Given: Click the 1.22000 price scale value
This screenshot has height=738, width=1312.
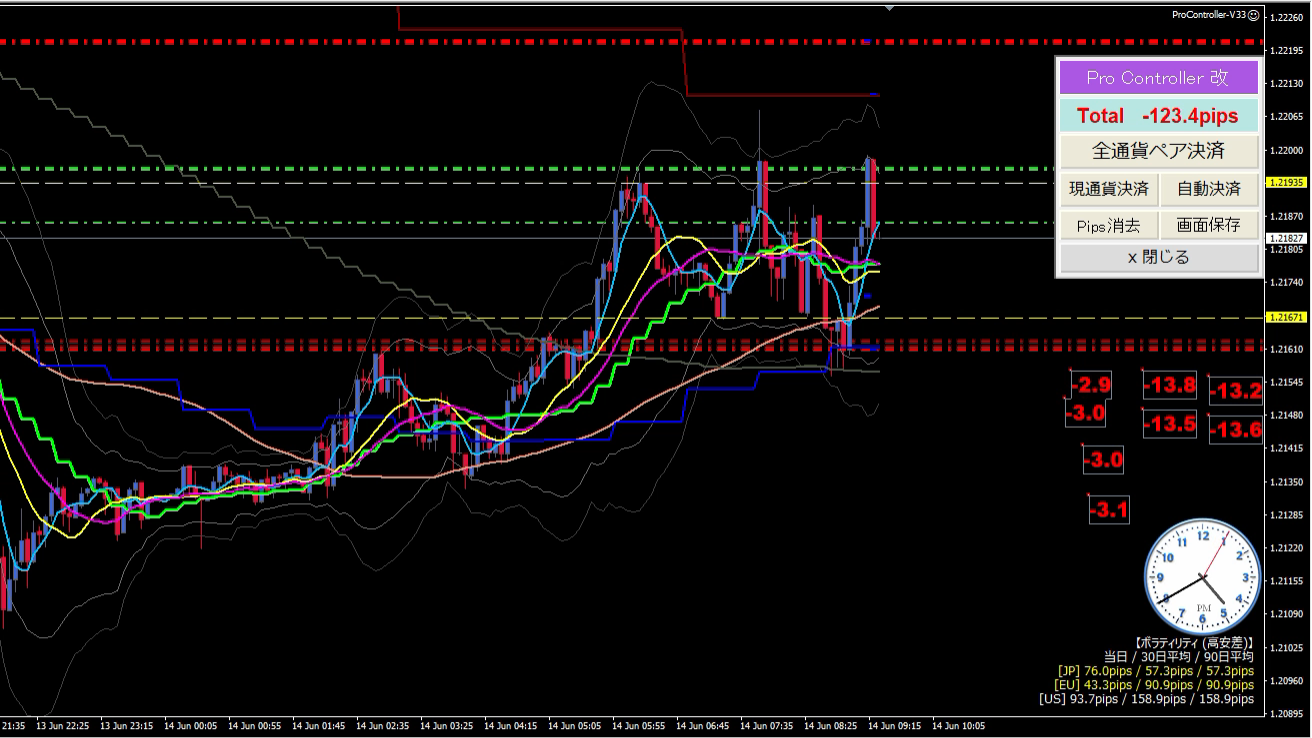Looking at the screenshot, I should click(1285, 150).
